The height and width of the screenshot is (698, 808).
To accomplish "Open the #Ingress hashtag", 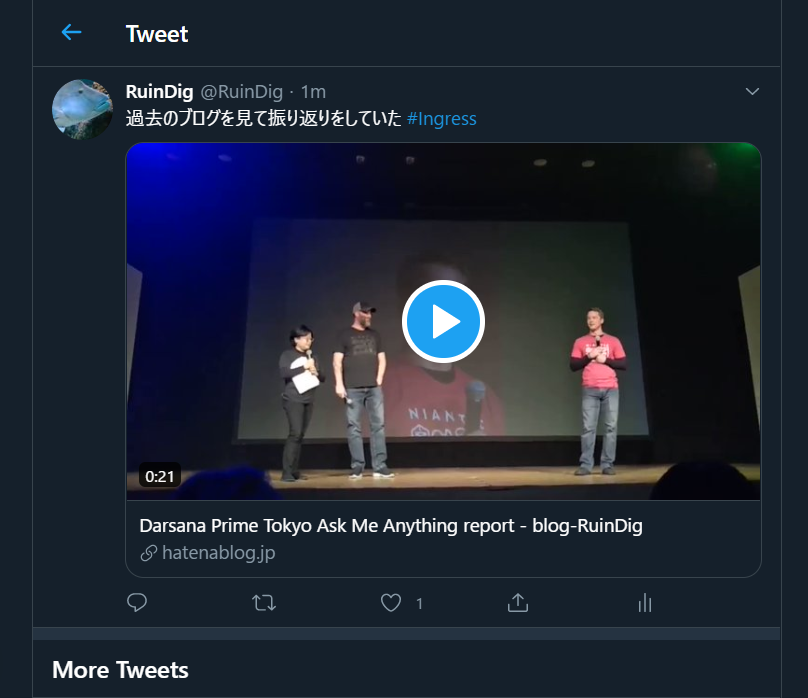I will (x=442, y=118).
